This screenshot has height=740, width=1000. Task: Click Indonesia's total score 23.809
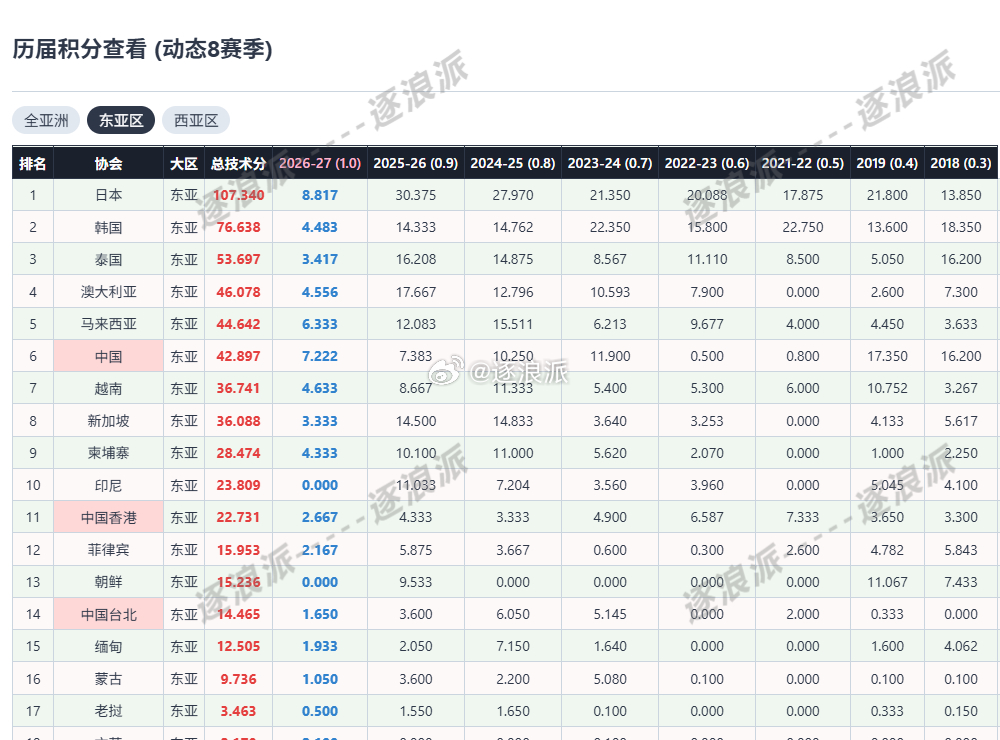pos(239,485)
